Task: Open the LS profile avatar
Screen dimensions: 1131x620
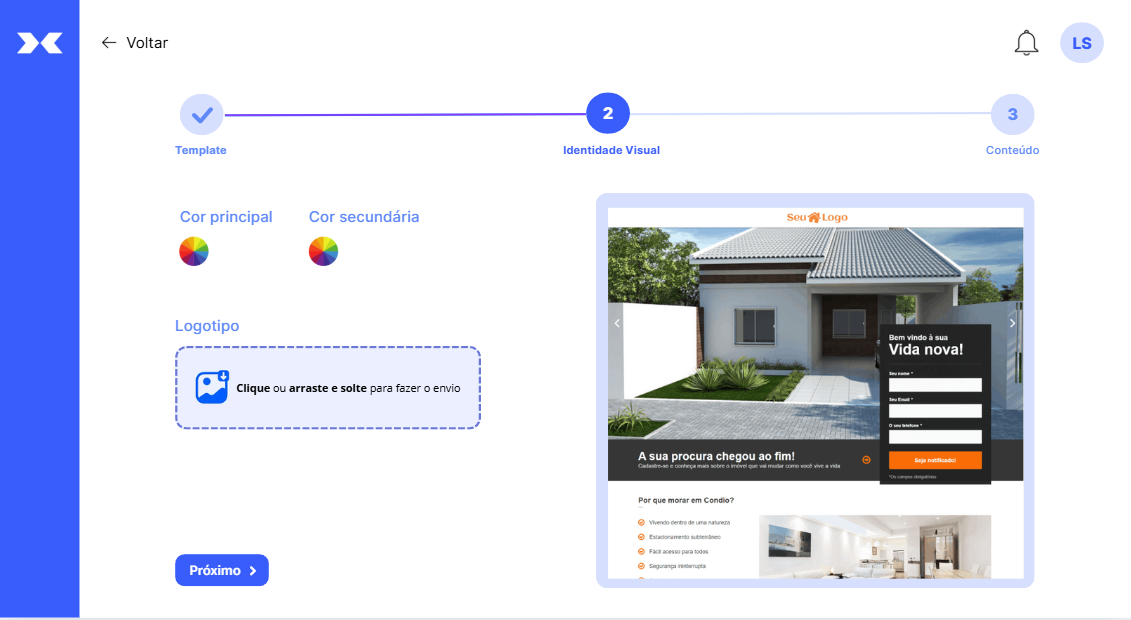Action: 1081,42
